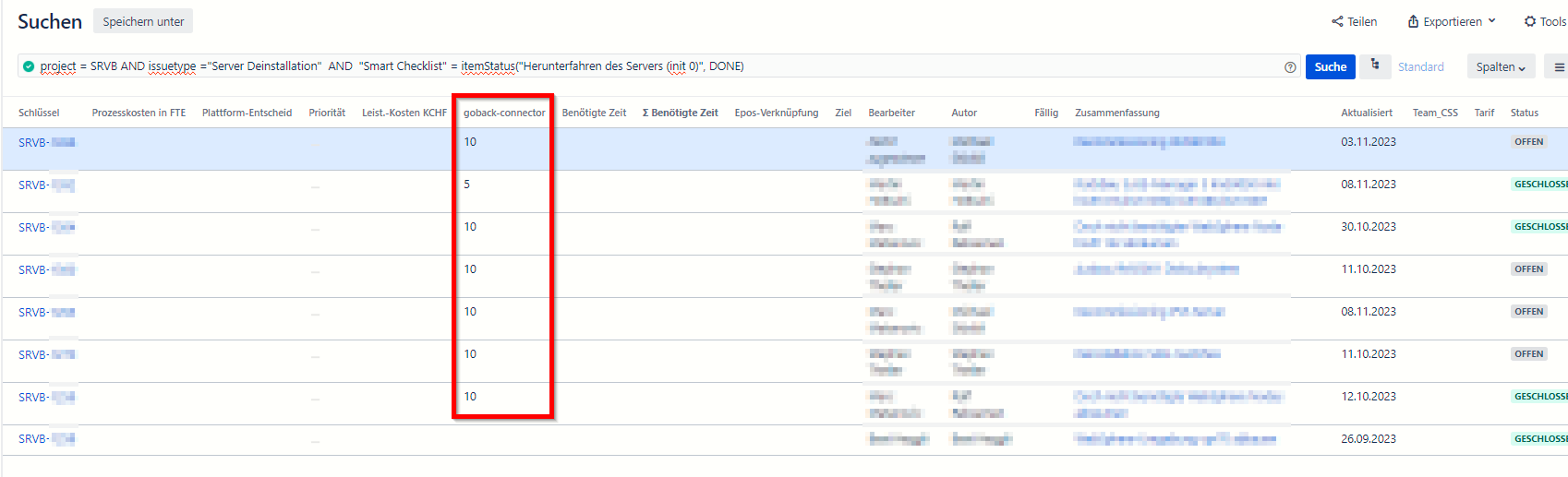Click the Teilen share icon
1568x477 pixels.
pos(1336,21)
